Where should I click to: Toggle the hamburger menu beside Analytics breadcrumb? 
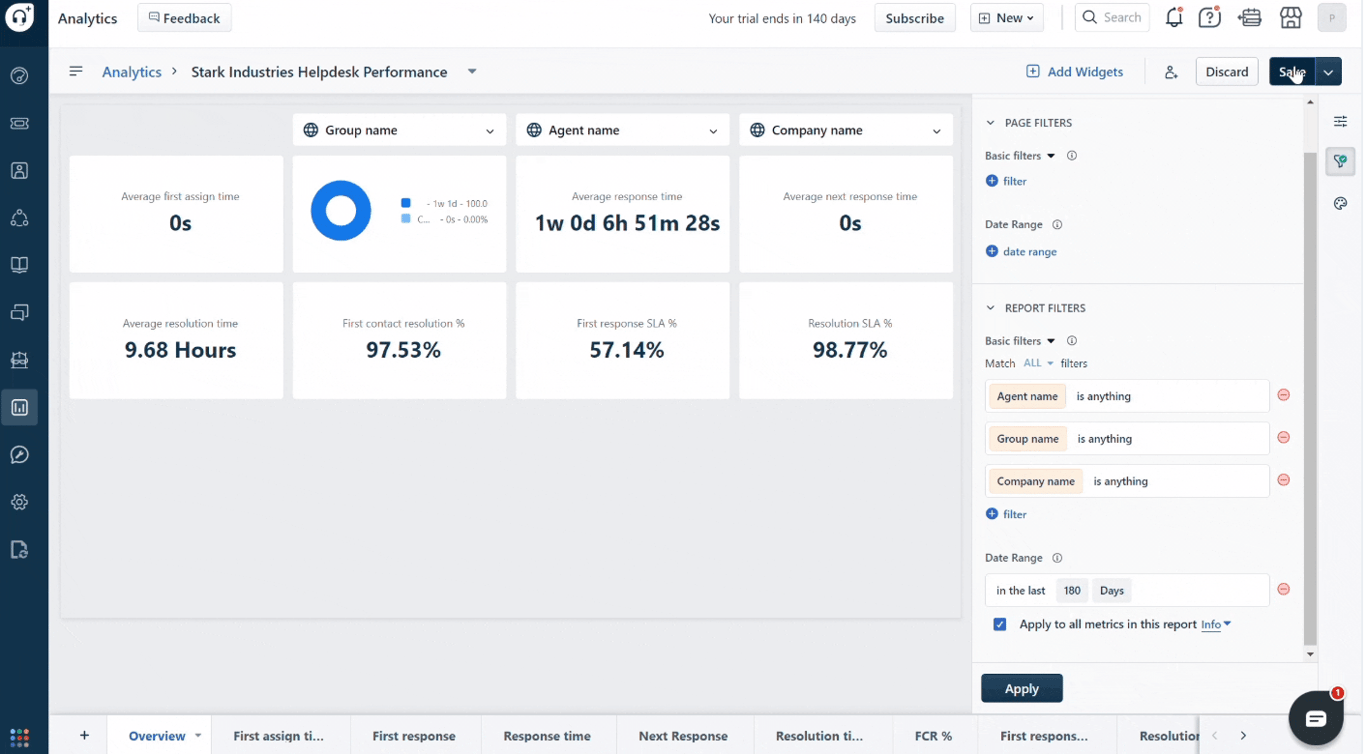pyautogui.click(x=76, y=71)
